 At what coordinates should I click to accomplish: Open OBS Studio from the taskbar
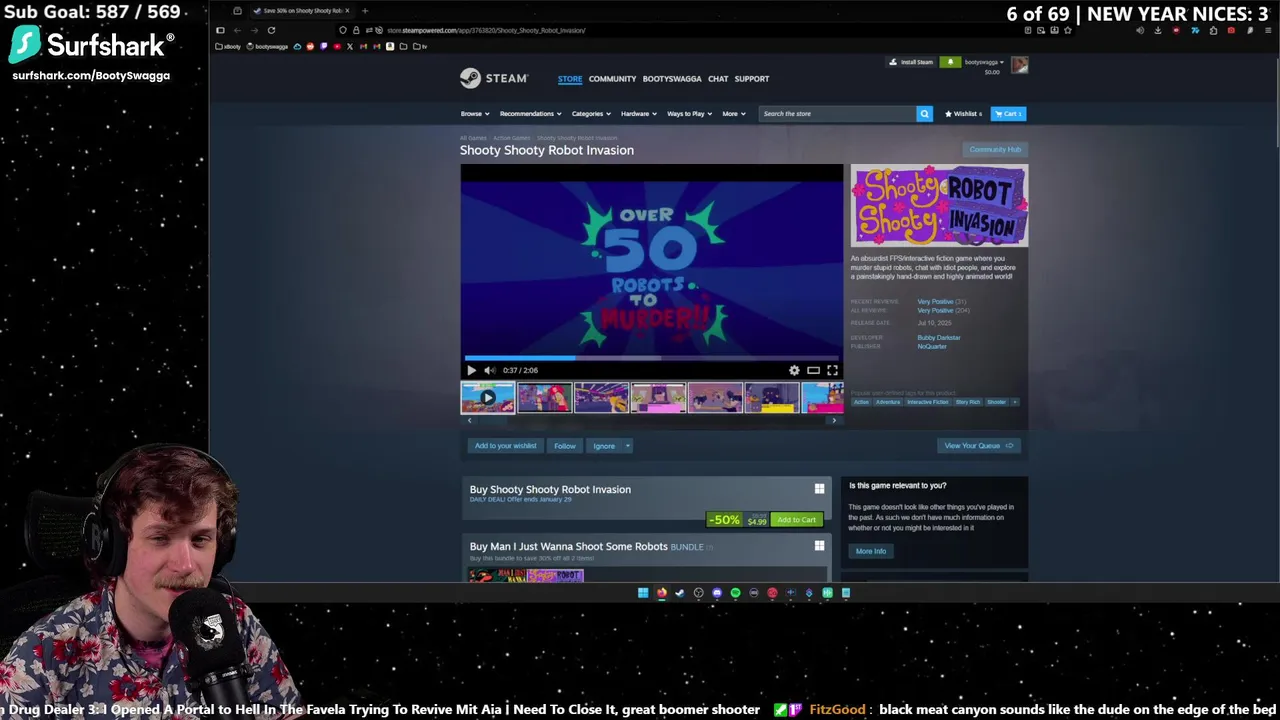tap(698, 593)
